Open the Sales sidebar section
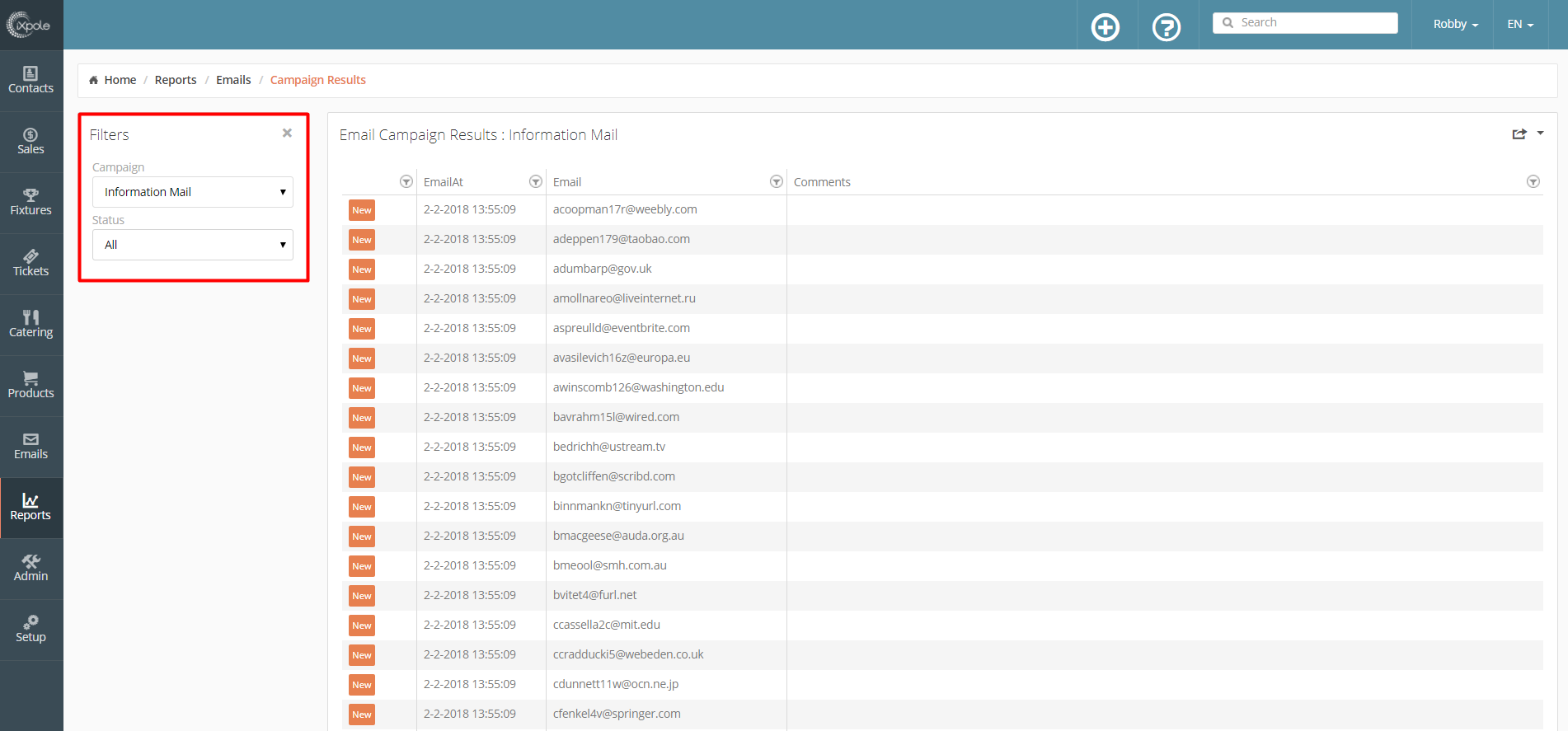Screen dimensions: 1568x731 point(31,142)
